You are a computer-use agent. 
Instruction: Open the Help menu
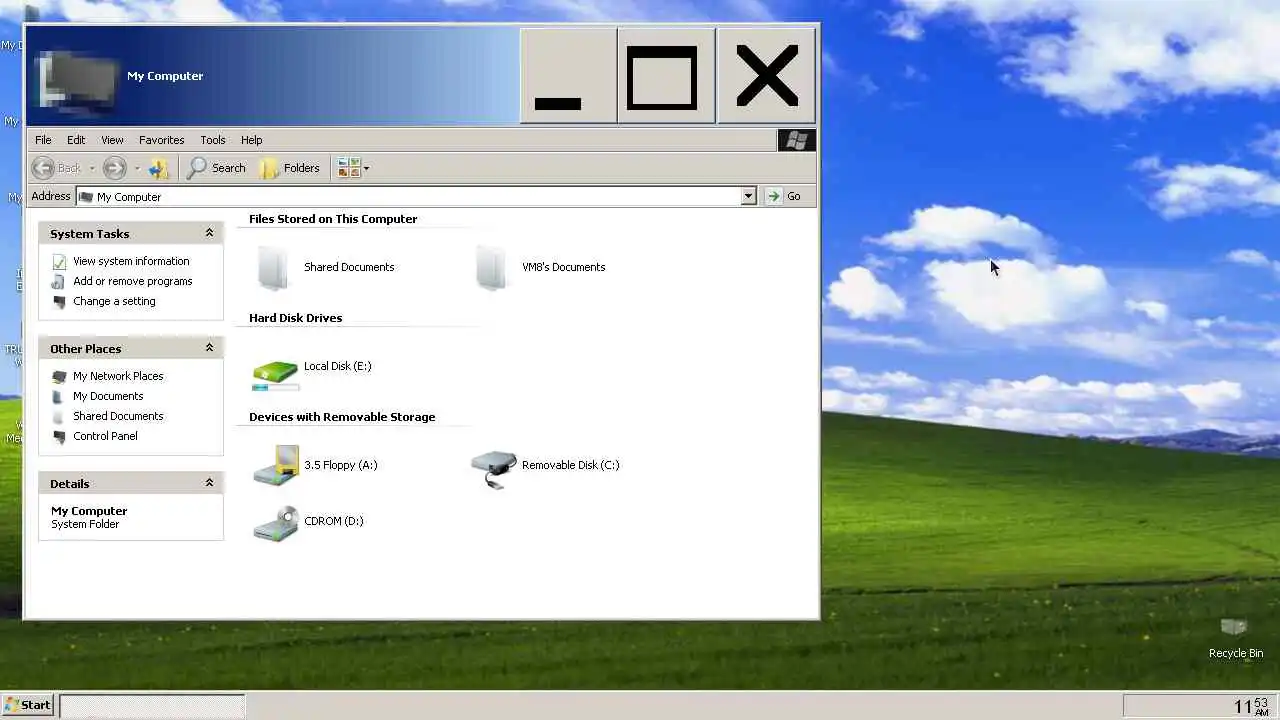pos(251,140)
